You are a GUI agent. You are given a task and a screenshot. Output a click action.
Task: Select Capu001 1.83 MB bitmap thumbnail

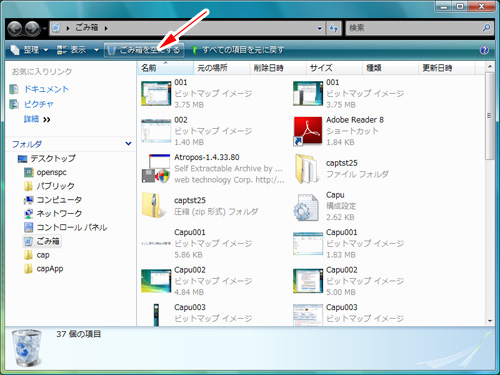308,244
